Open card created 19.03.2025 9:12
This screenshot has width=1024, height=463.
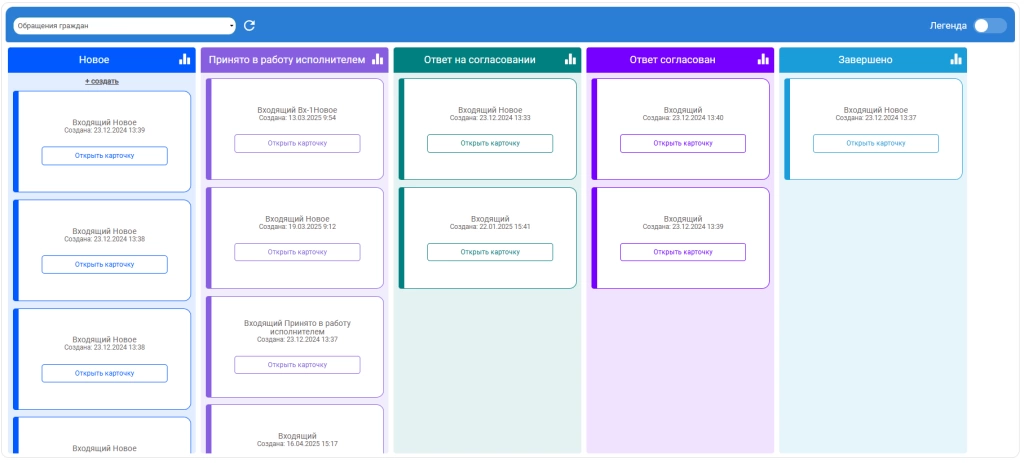pyautogui.click(x=297, y=252)
